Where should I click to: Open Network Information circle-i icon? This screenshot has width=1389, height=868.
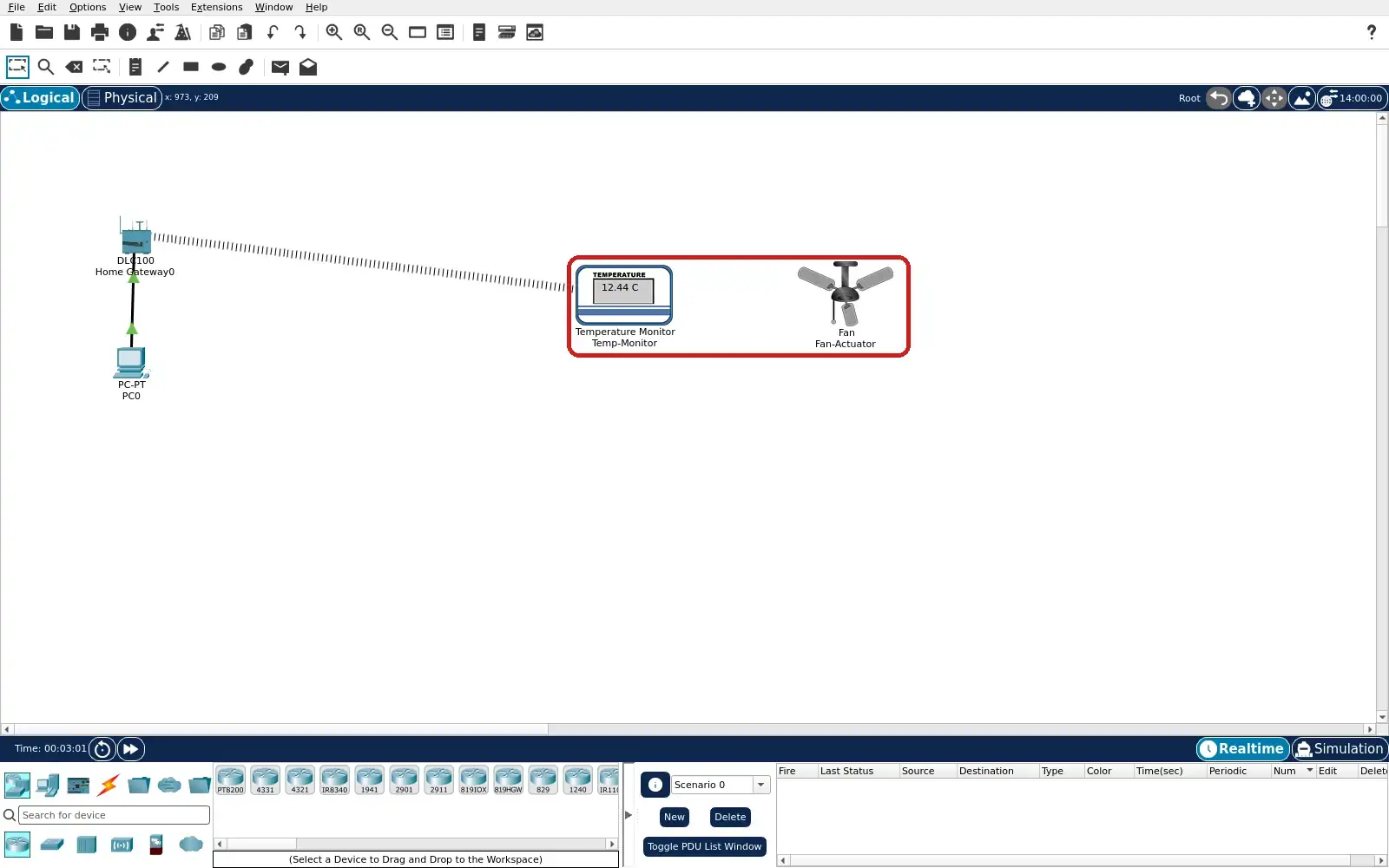[128, 32]
